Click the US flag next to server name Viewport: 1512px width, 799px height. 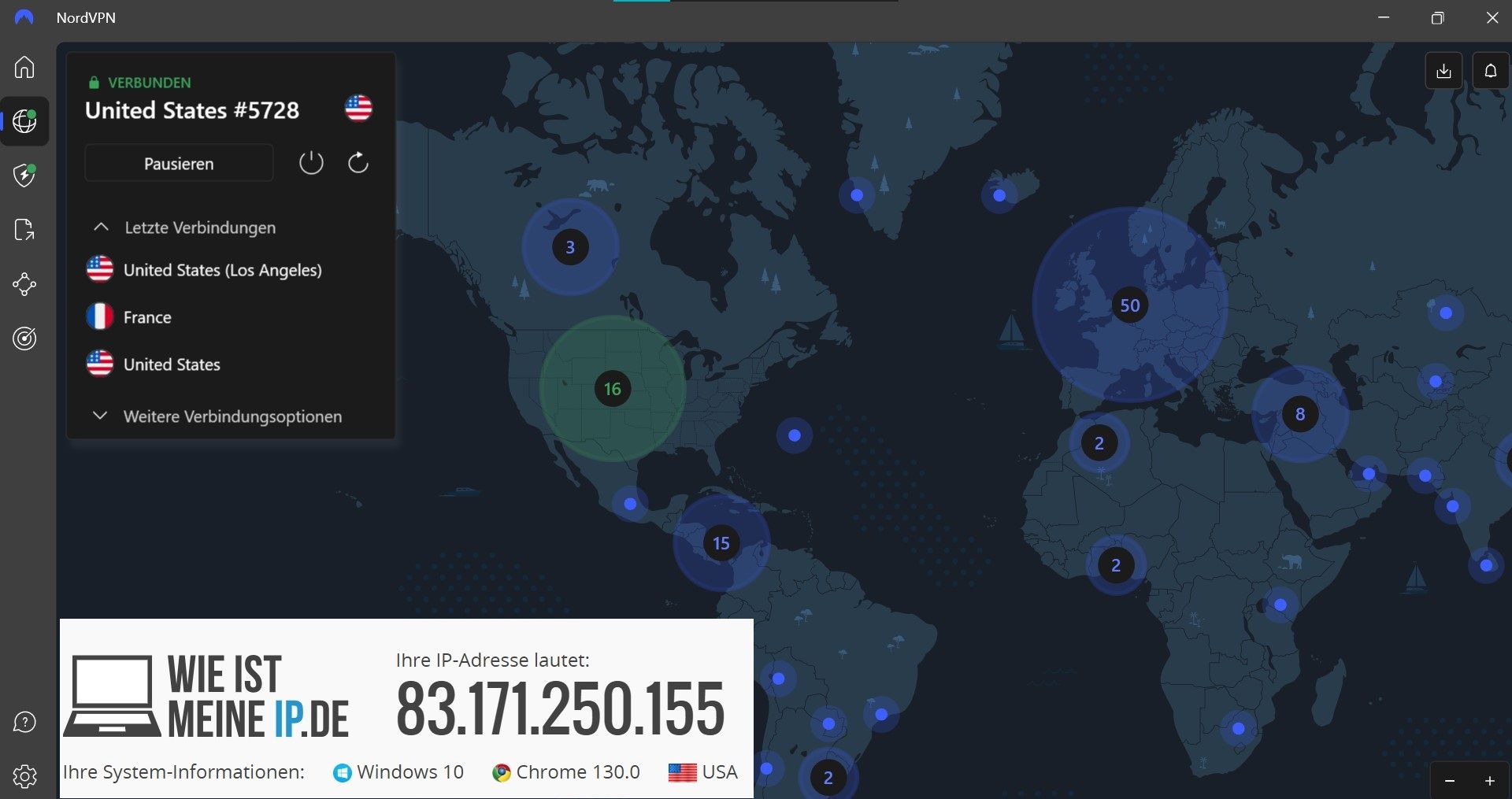click(x=358, y=108)
